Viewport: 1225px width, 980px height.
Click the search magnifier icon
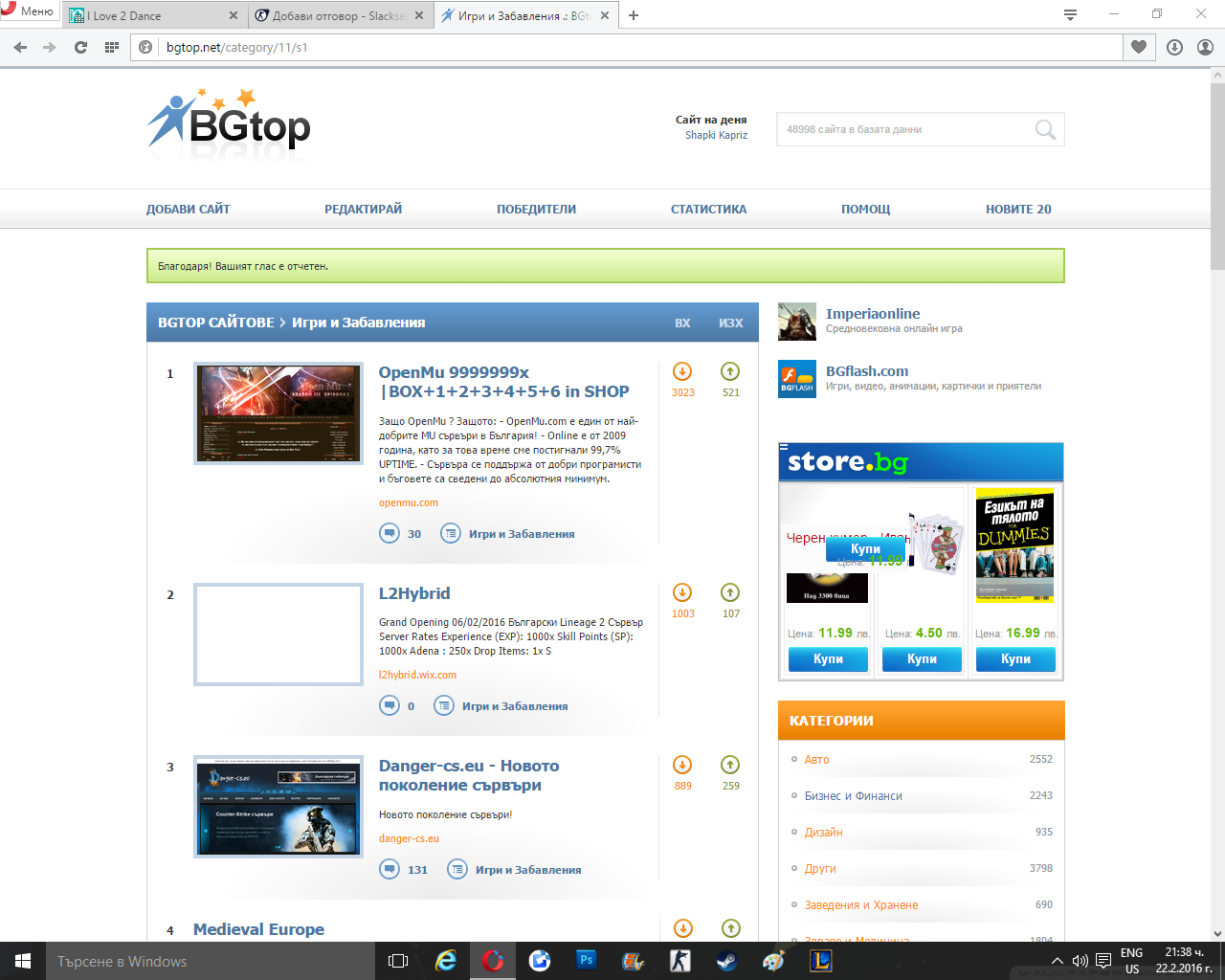[x=1045, y=129]
